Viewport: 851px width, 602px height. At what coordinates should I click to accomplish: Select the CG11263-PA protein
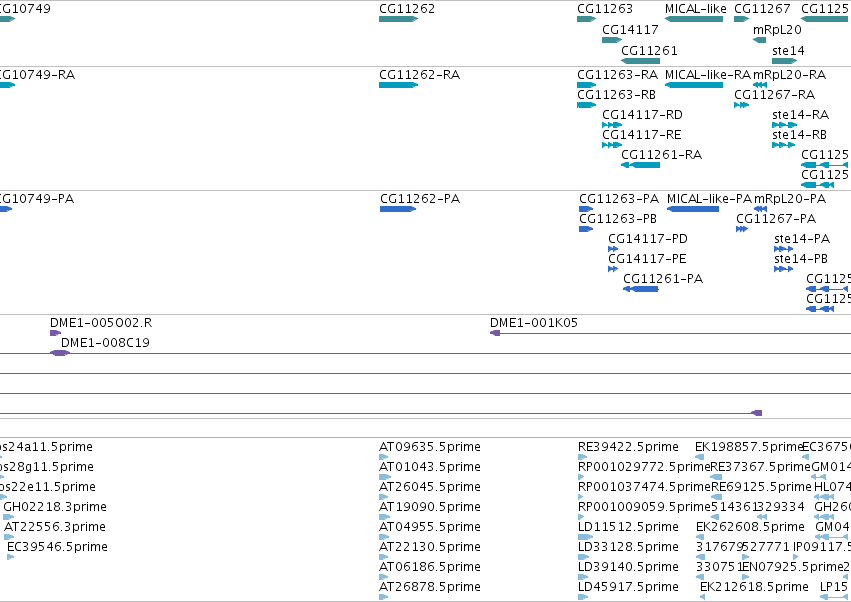[x=619, y=199]
